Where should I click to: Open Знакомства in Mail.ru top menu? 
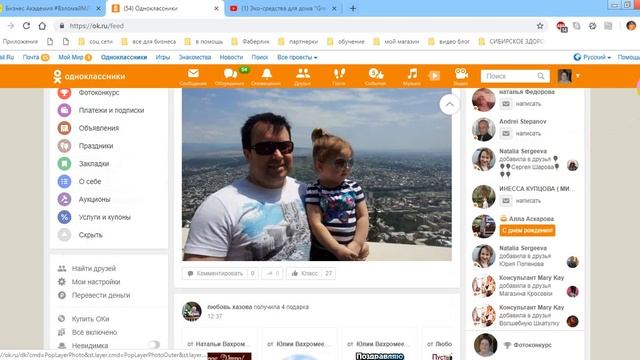point(195,57)
